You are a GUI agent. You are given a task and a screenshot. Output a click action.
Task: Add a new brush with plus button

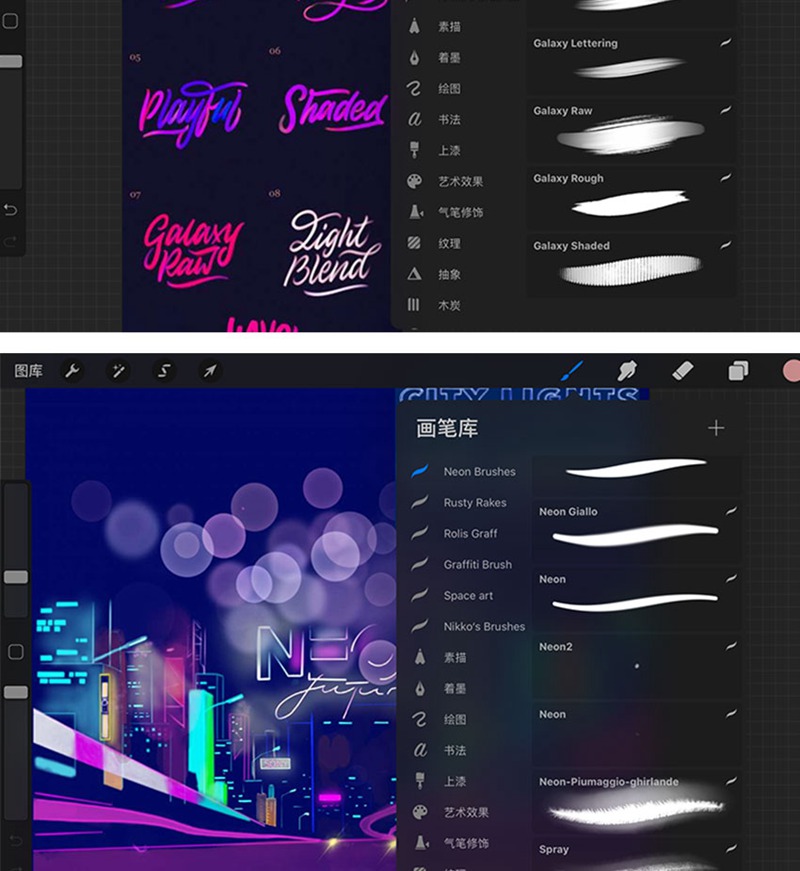pos(716,428)
